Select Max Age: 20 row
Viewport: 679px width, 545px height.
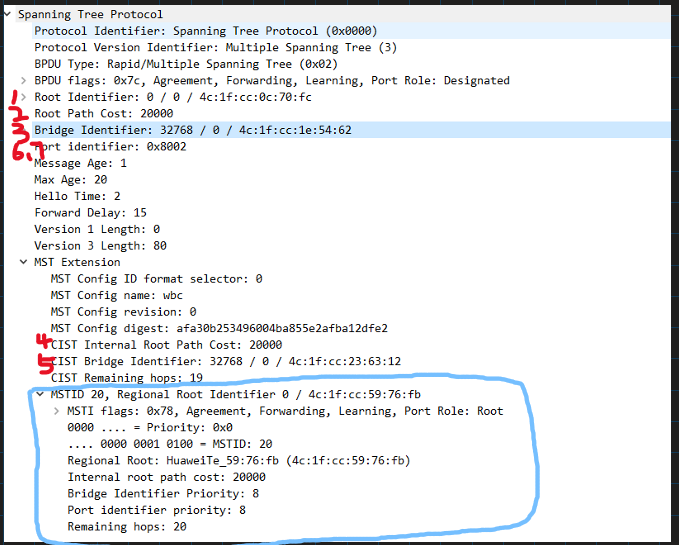click(x=351, y=180)
